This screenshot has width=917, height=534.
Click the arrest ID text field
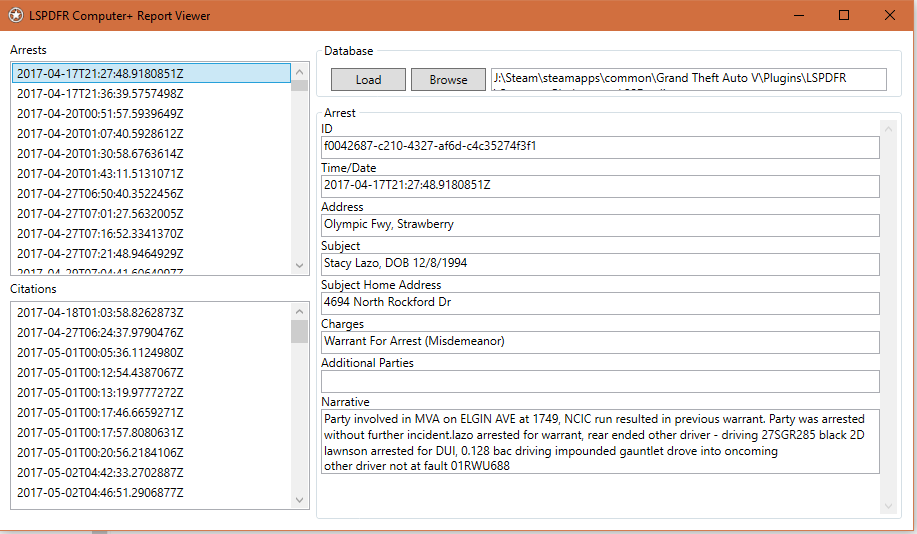tap(599, 147)
